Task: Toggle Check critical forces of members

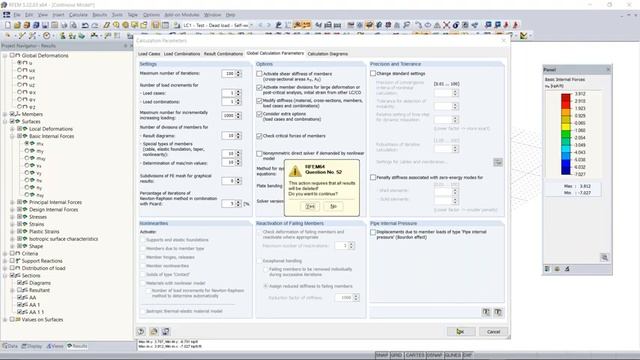Action: [259, 136]
